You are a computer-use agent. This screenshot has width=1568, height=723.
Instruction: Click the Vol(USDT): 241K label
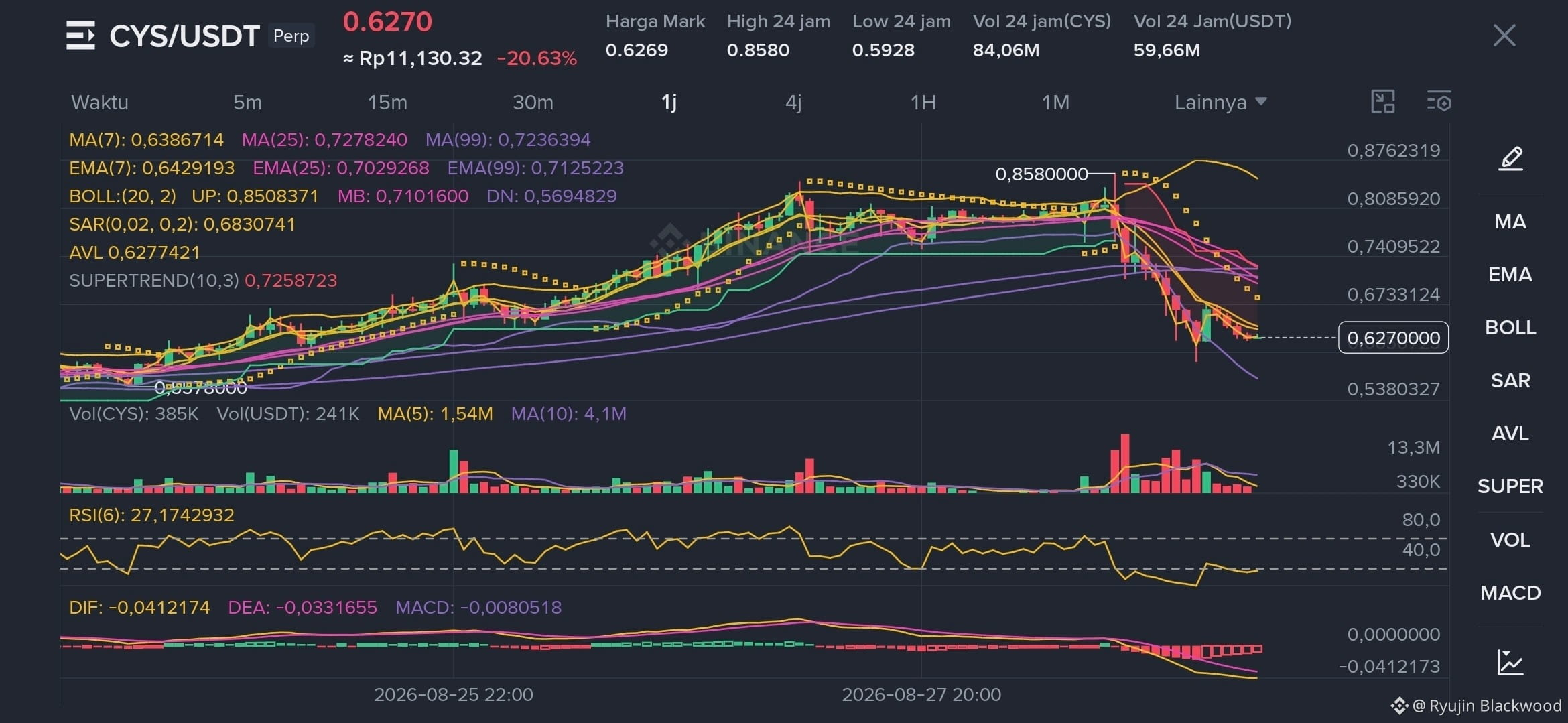pos(288,414)
